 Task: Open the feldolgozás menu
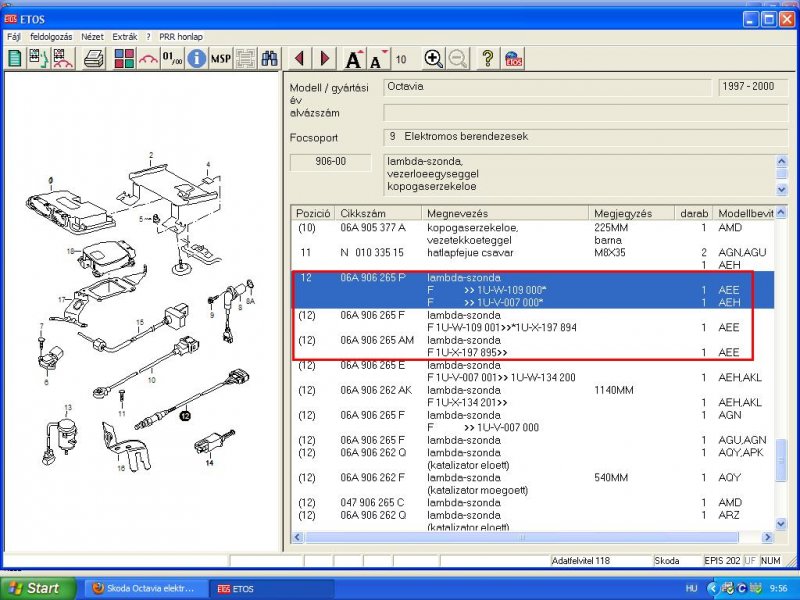click(x=51, y=37)
